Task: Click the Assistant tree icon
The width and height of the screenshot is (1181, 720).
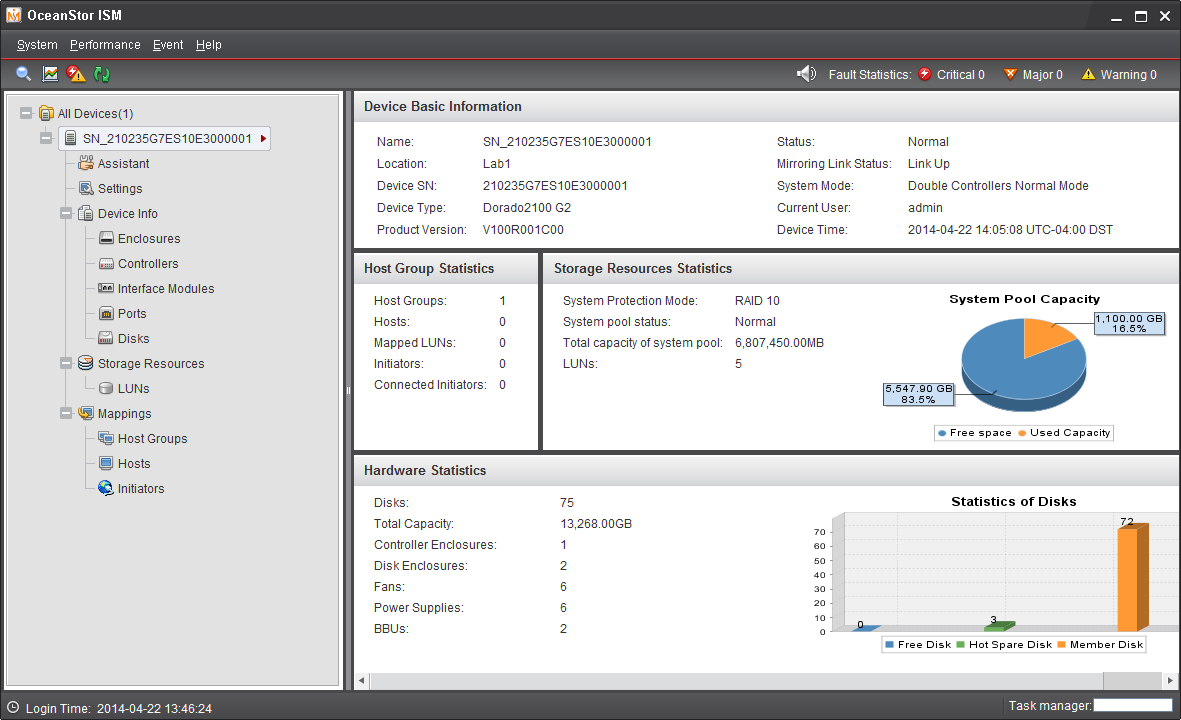Action: pyautogui.click(x=86, y=163)
